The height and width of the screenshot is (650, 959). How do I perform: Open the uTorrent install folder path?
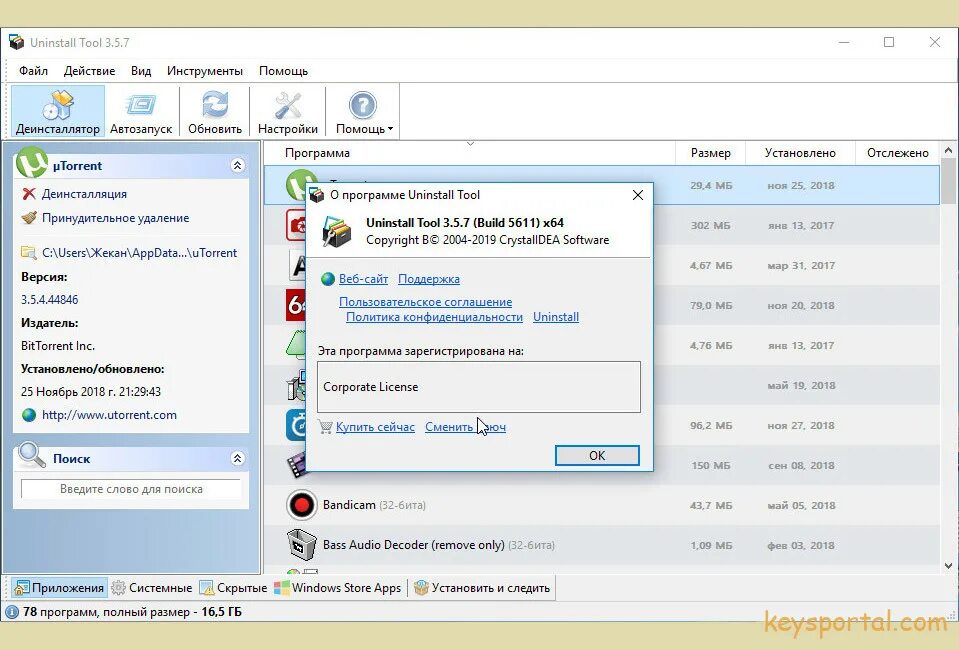point(139,253)
